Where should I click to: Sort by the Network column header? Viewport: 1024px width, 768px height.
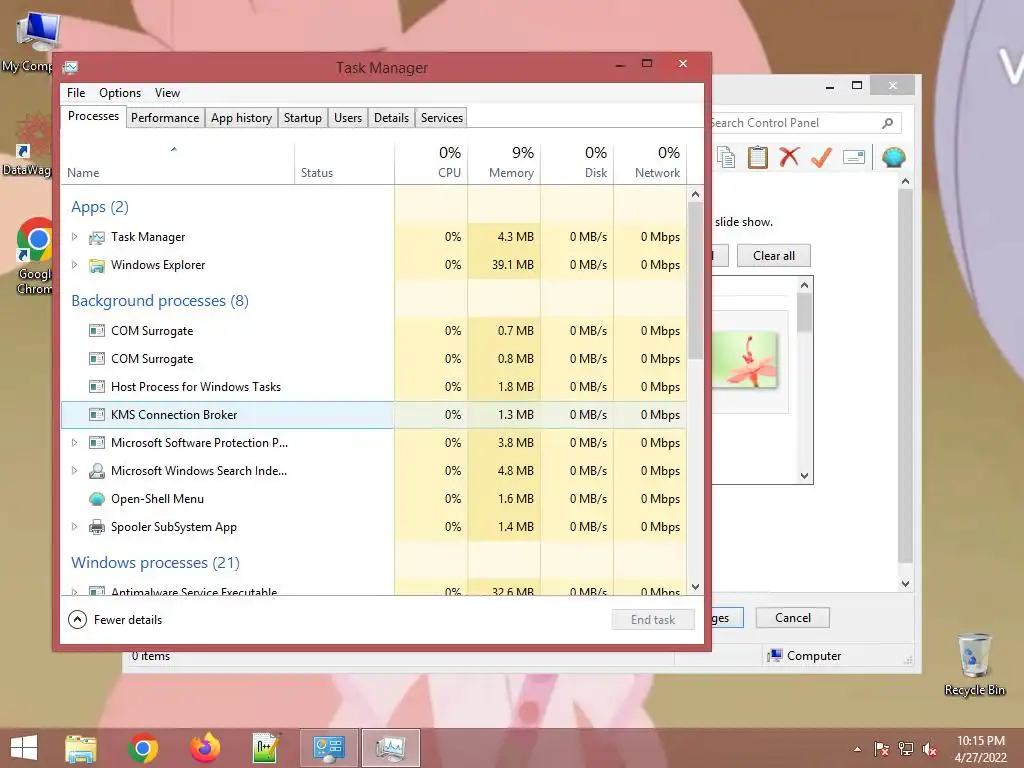point(650,163)
